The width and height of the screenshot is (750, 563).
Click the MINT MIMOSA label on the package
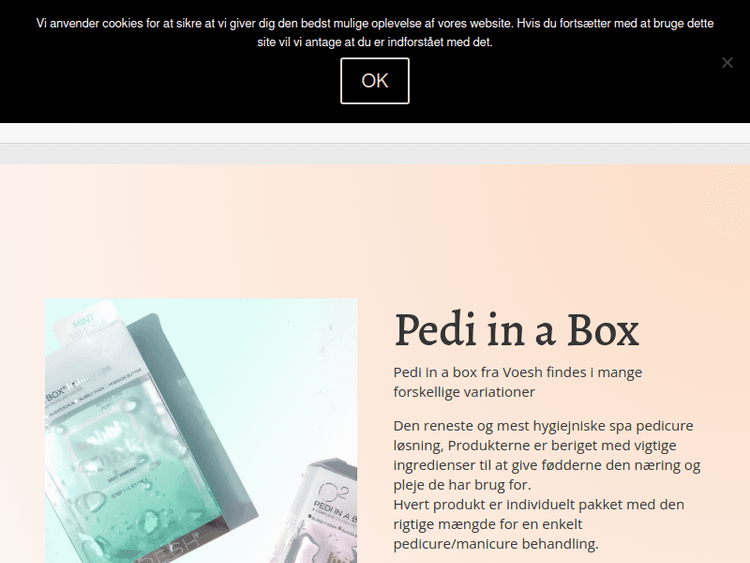pos(88,326)
